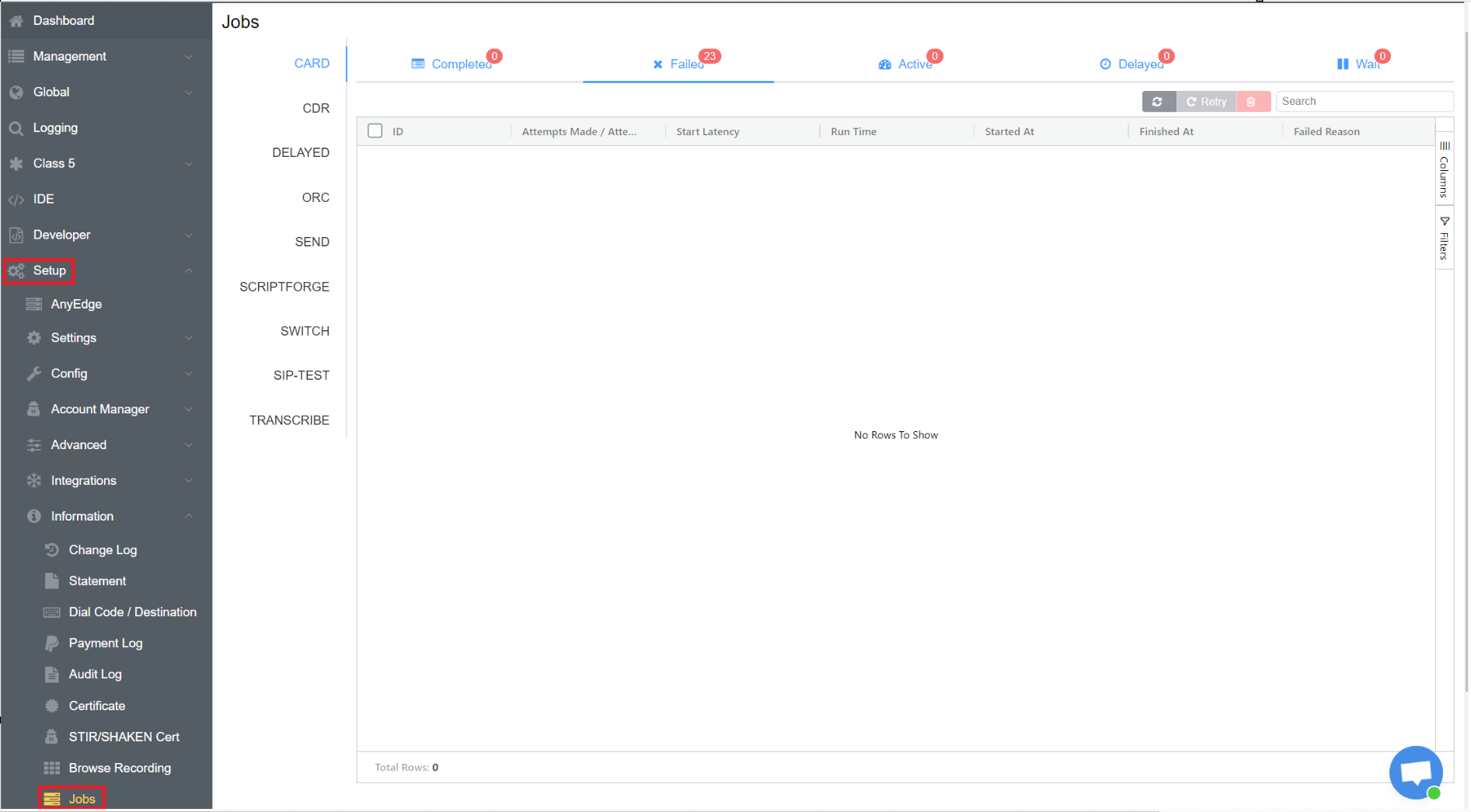Click the IDE code icon in sidebar
The width and height of the screenshot is (1471, 812).
(16, 200)
